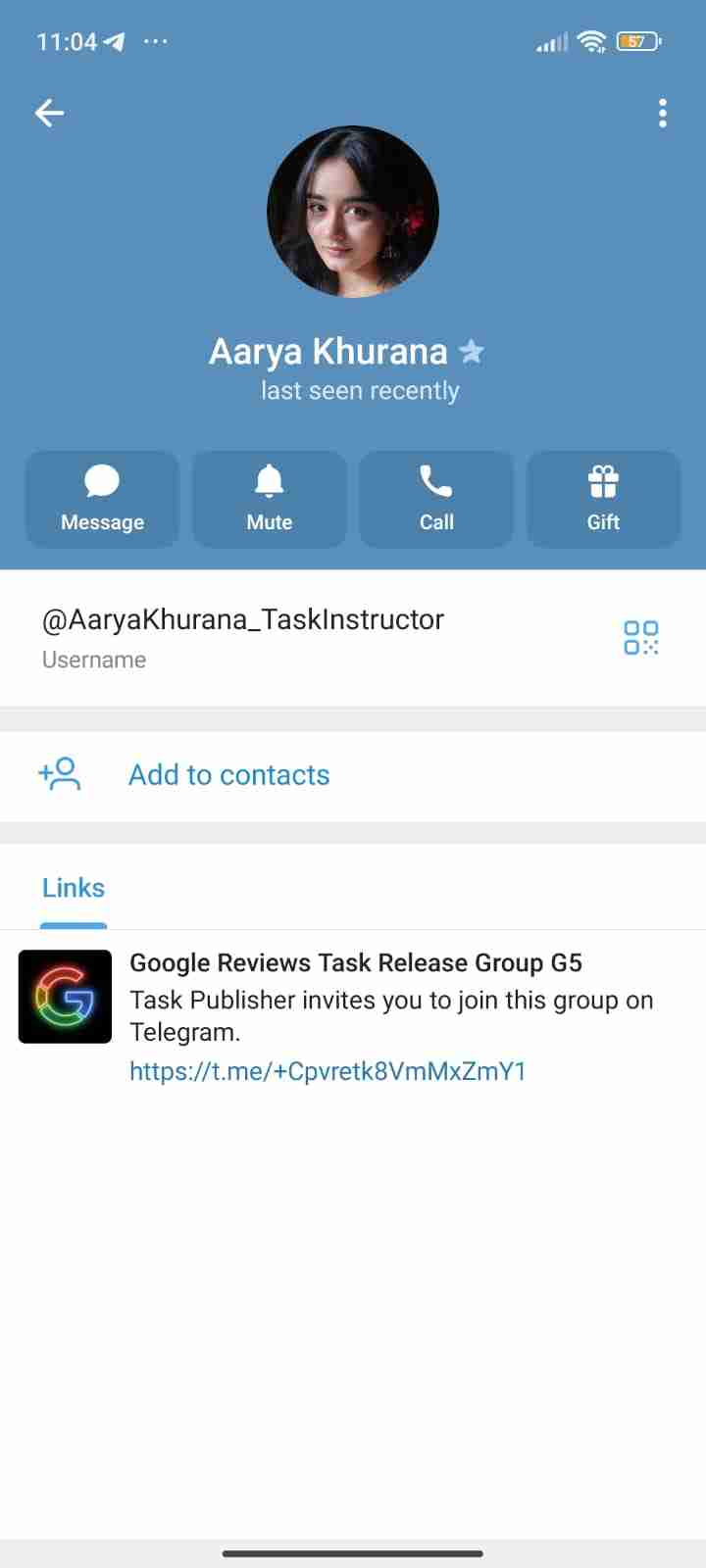Screen dimensions: 706x1568
Task: Select the Links tab
Action: (x=74, y=888)
